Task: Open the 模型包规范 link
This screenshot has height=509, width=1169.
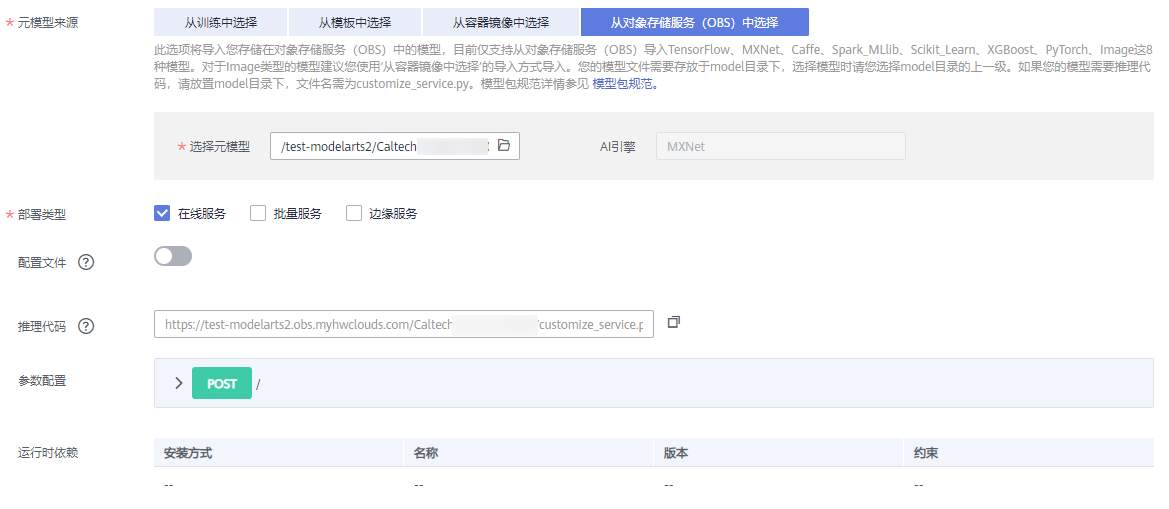Action: tap(625, 84)
